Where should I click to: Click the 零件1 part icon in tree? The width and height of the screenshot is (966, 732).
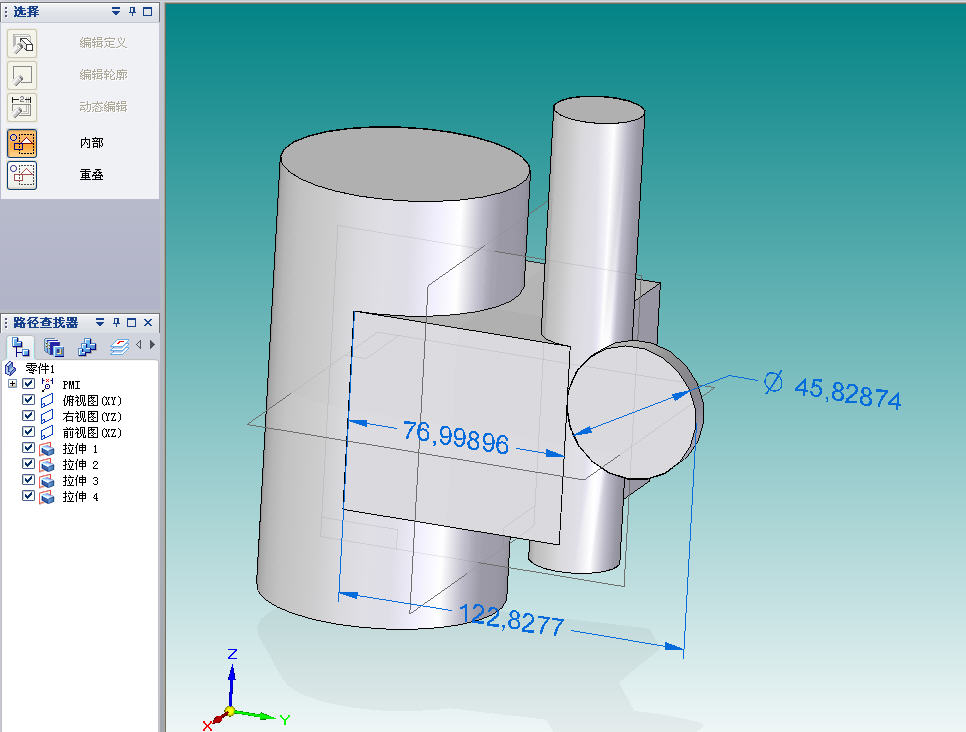[10, 368]
